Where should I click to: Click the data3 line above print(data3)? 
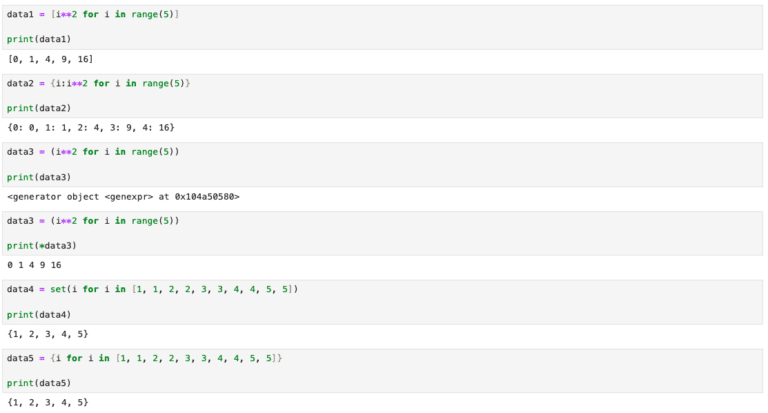(93, 152)
